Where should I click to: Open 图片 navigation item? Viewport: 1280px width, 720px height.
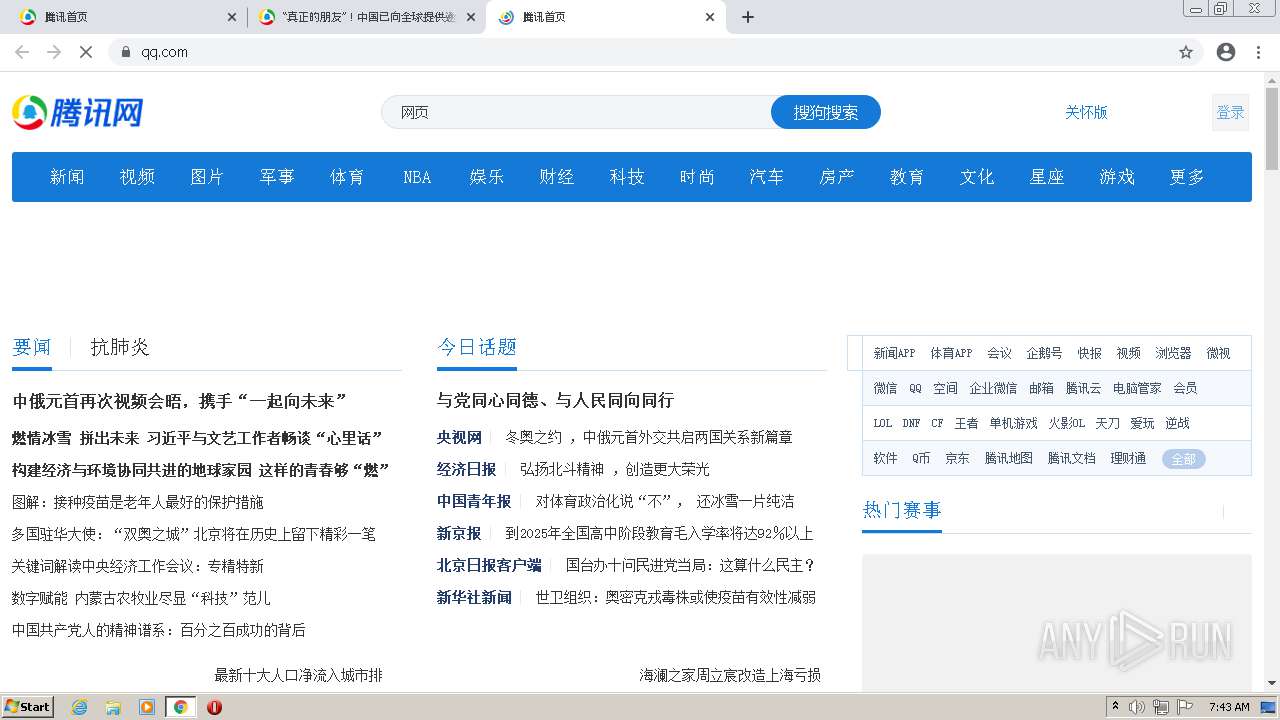[x=207, y=177]
